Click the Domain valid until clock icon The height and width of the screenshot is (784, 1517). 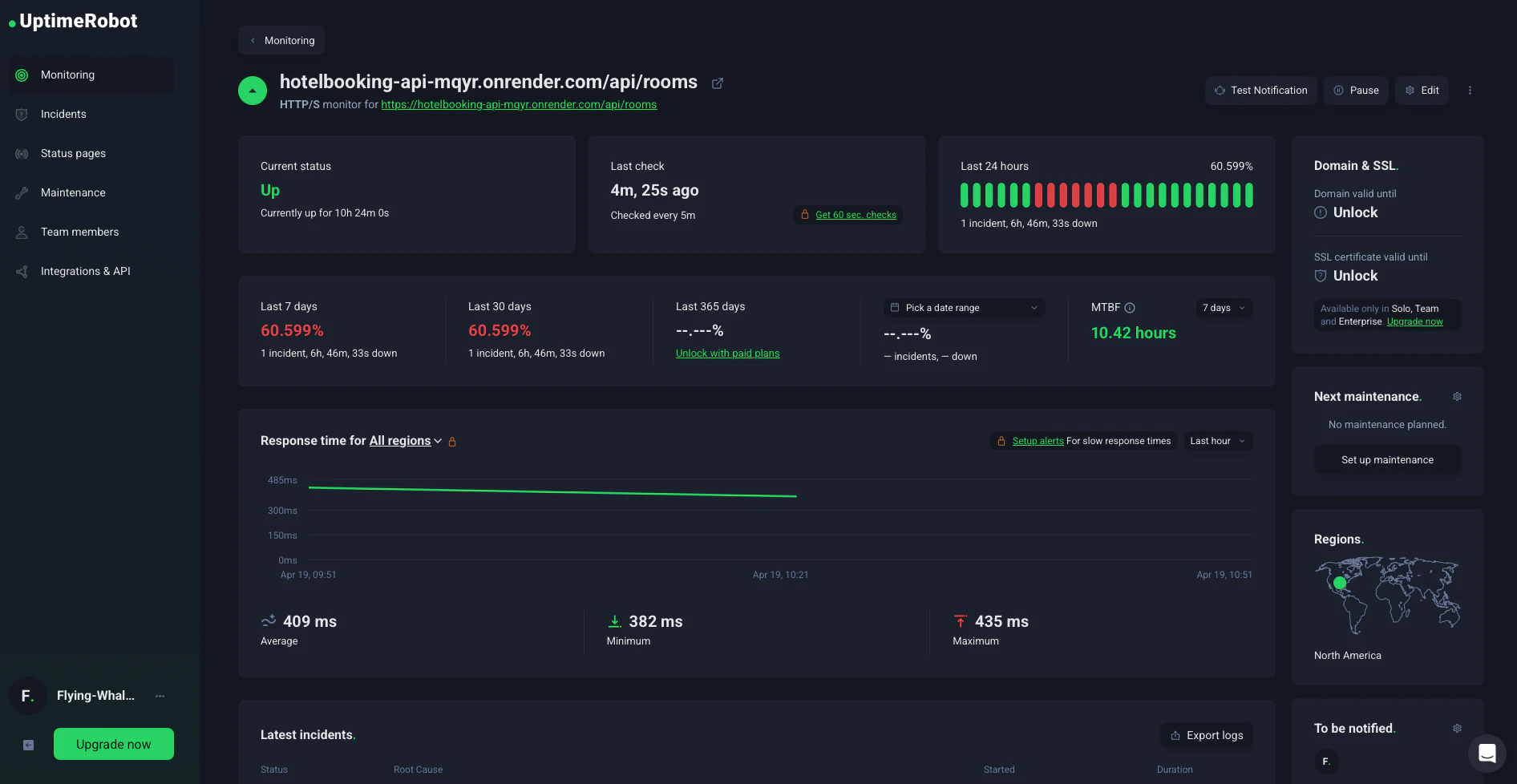[x=1321, y=212]
